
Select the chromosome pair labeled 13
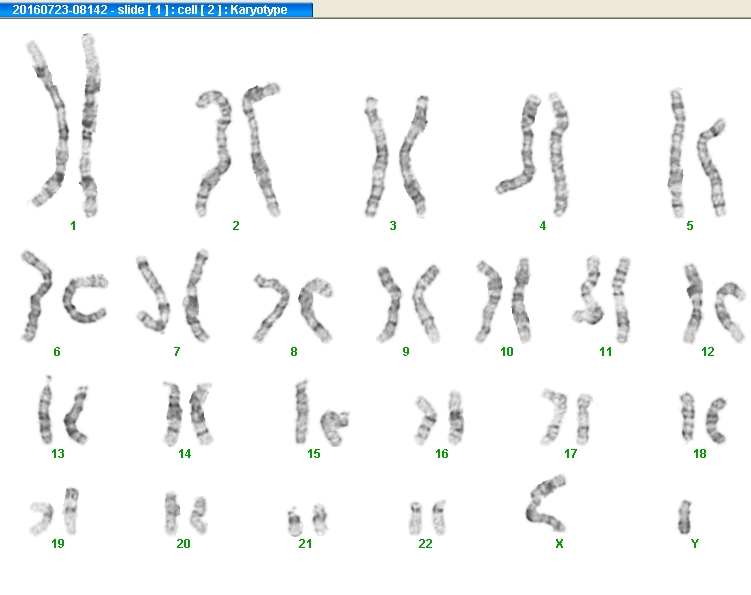click(x=63, y=410)
